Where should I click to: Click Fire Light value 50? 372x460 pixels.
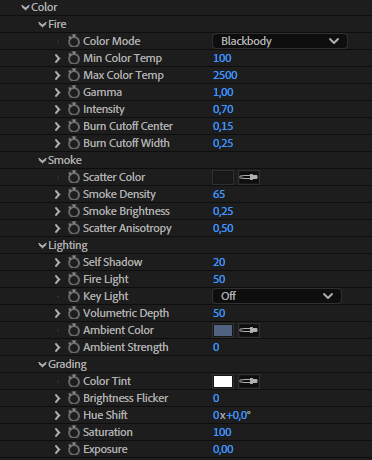(x=219, y=279)
